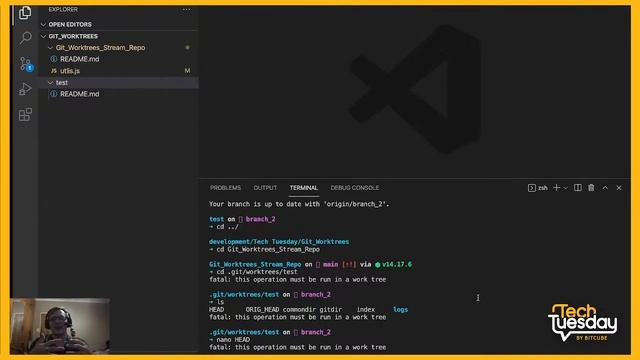Switch to the Debug Console tab
Viewport: 640px width, 360px height.
(355, 188)
